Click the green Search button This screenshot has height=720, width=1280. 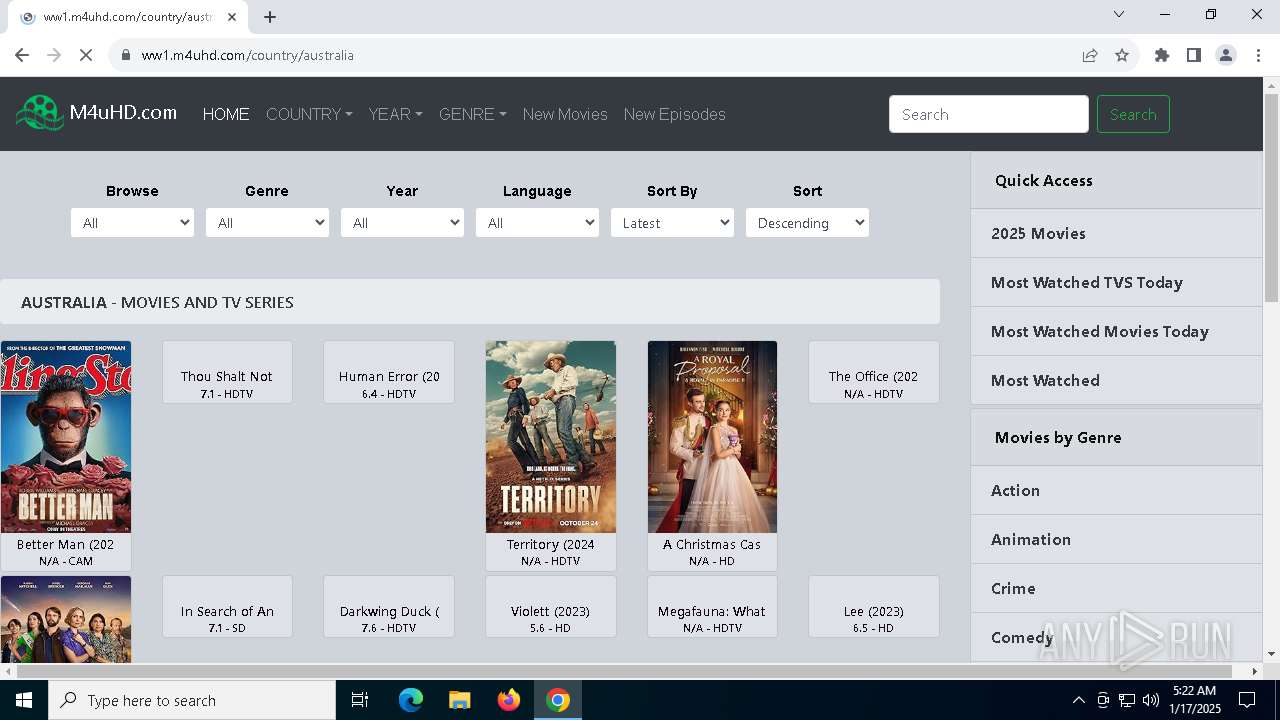1133,114
